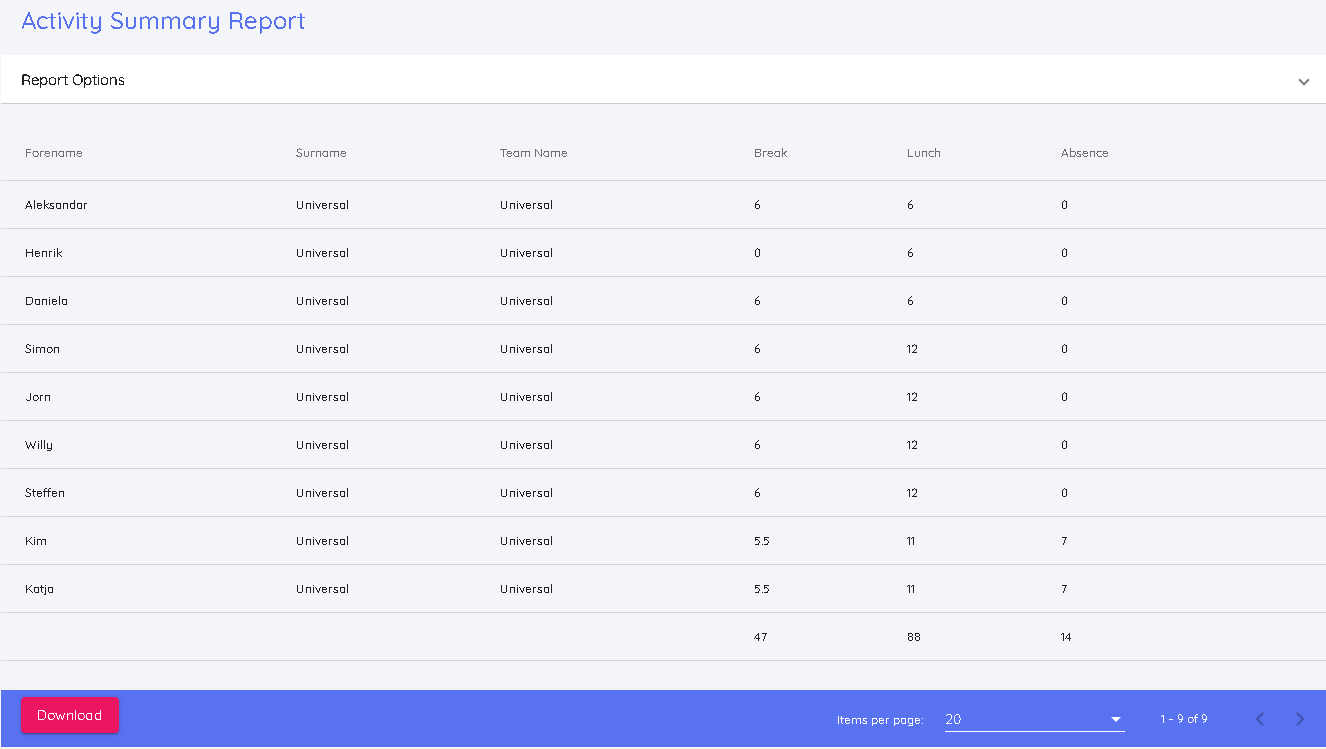Open the Items per page dropdown
This screenshot has width=1326, height=749.
(1034, 719)
